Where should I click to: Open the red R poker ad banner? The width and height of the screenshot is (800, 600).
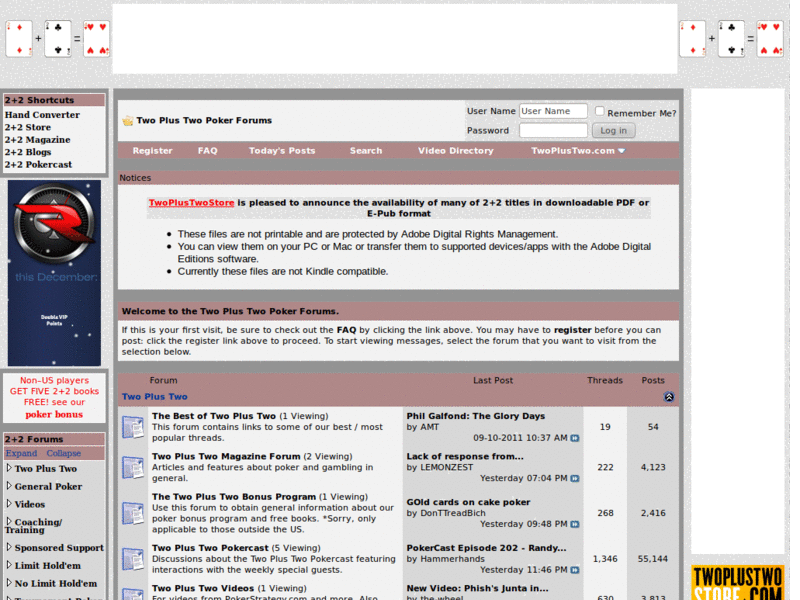click(54, 273)
